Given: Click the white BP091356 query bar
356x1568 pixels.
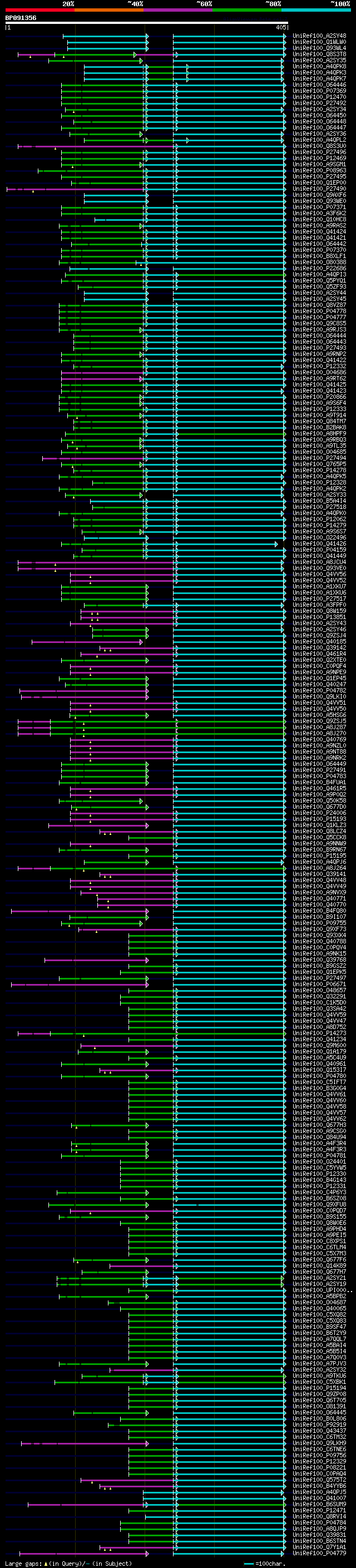Looking at the screenshot, I should tap(147, 22).
